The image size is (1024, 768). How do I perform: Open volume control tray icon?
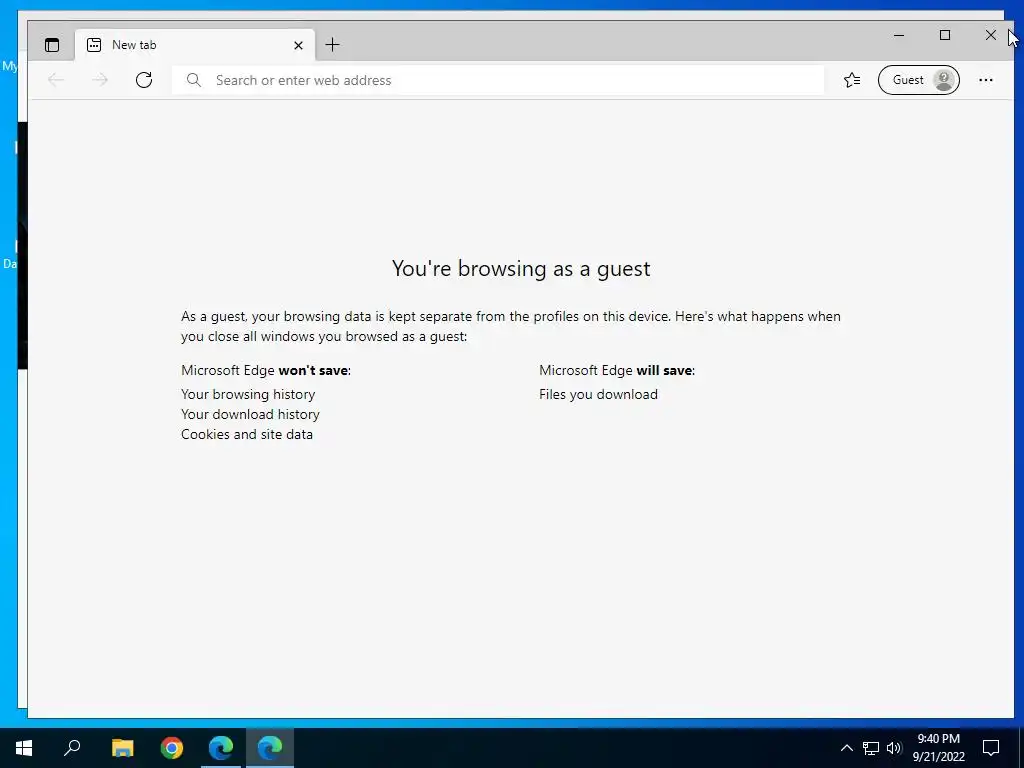point(894,748)
